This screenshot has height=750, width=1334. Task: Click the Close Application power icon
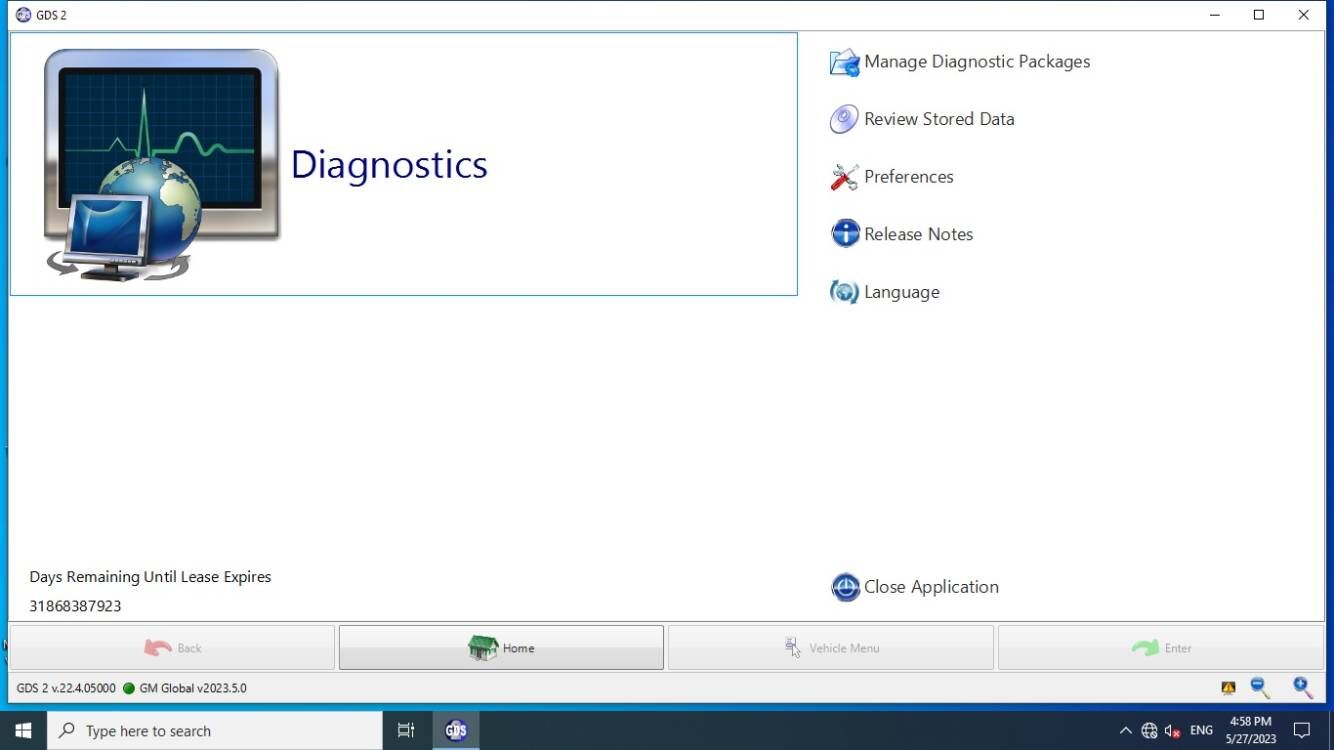pyautogui.click(x=845, y=587)
